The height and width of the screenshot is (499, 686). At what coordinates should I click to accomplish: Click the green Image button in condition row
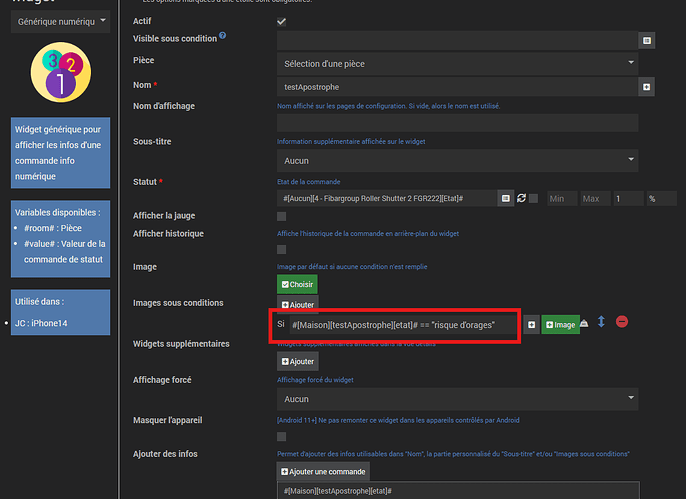coord(560,325)
